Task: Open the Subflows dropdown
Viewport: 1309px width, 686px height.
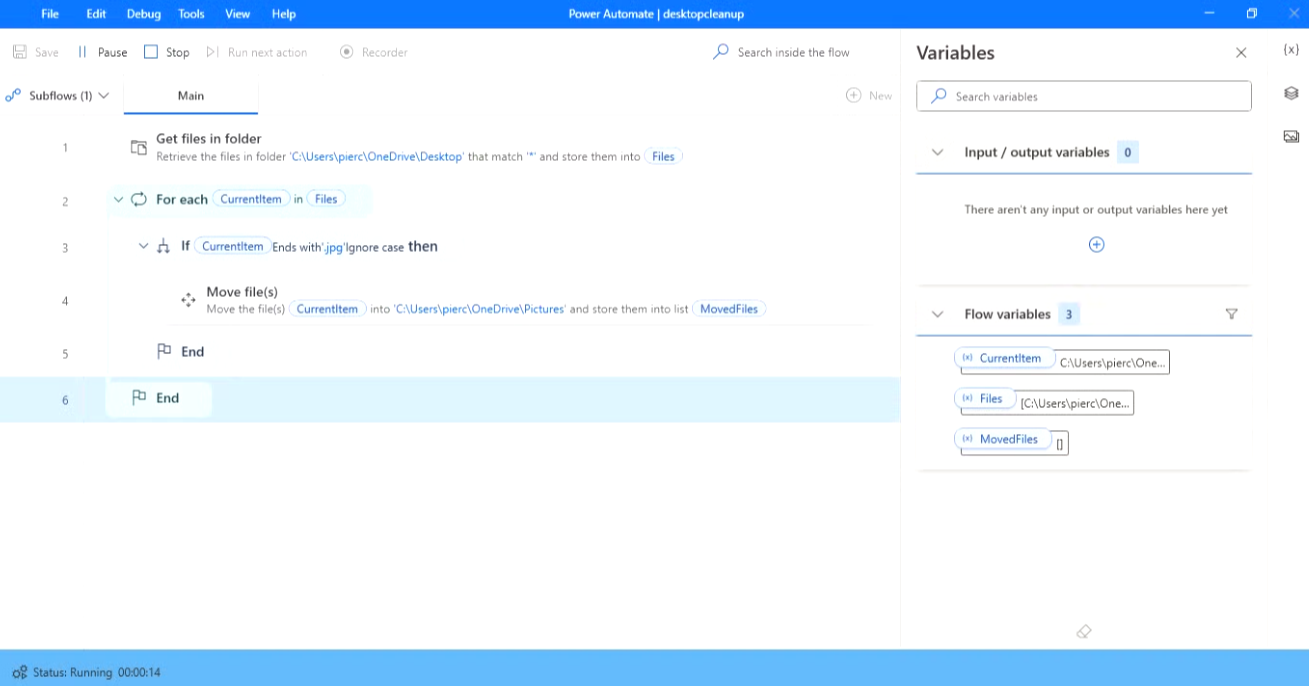Action: [x=57, y=96]
